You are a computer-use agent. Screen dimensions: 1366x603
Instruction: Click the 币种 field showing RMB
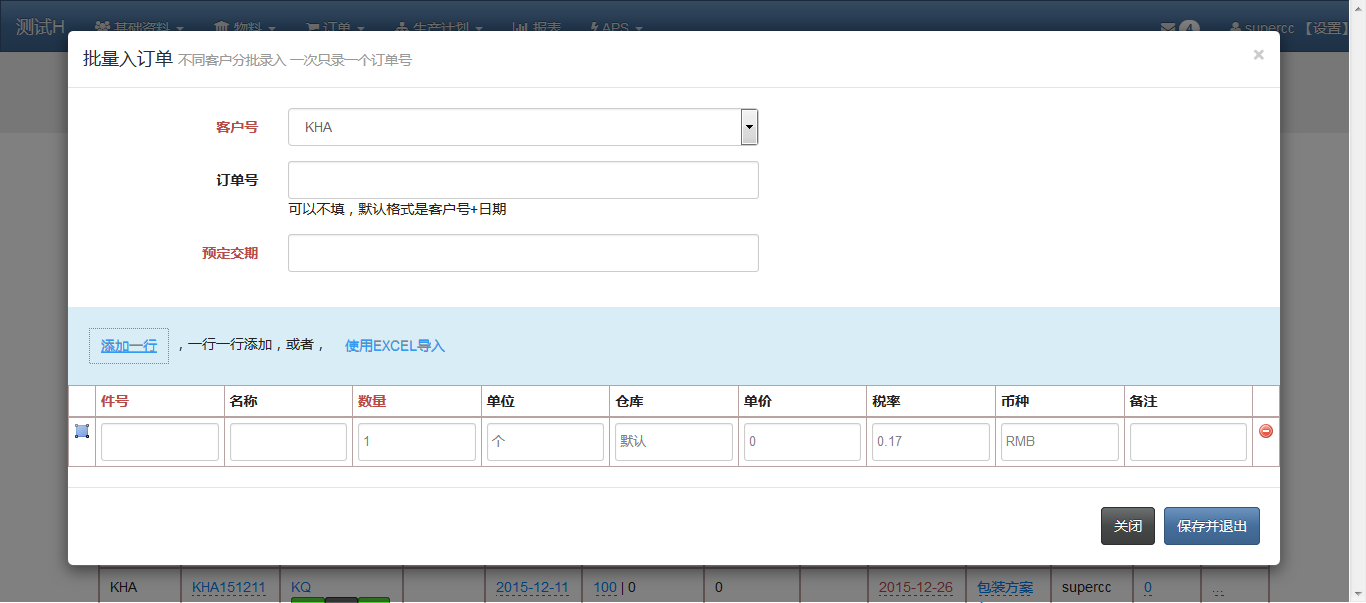coord(1059,442)
